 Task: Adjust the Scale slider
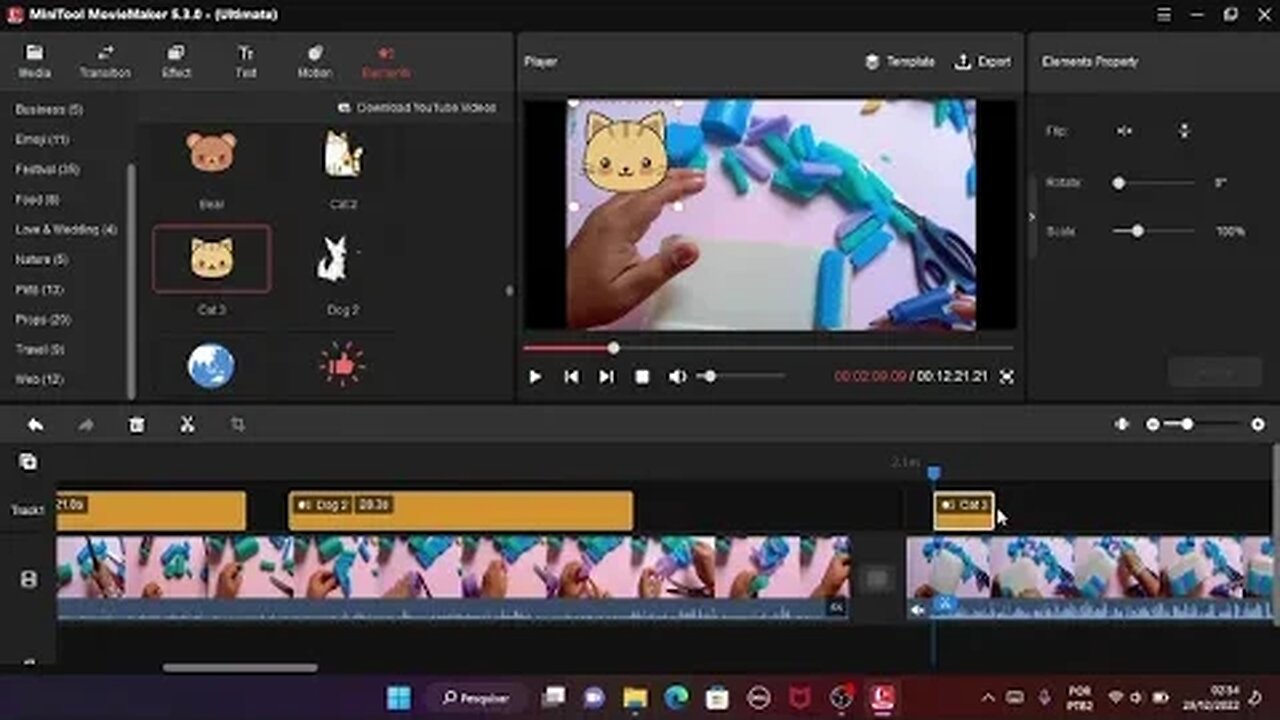click(1155, 231)
